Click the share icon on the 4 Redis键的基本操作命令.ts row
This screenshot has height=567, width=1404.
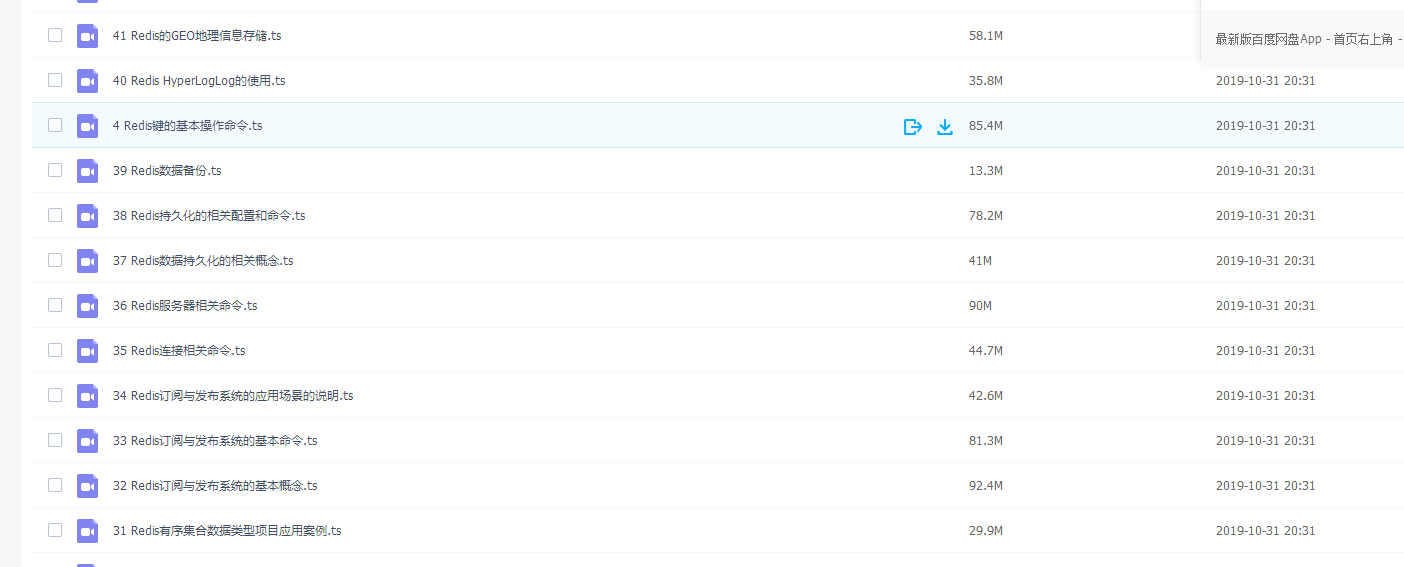(x=912, y=126)
